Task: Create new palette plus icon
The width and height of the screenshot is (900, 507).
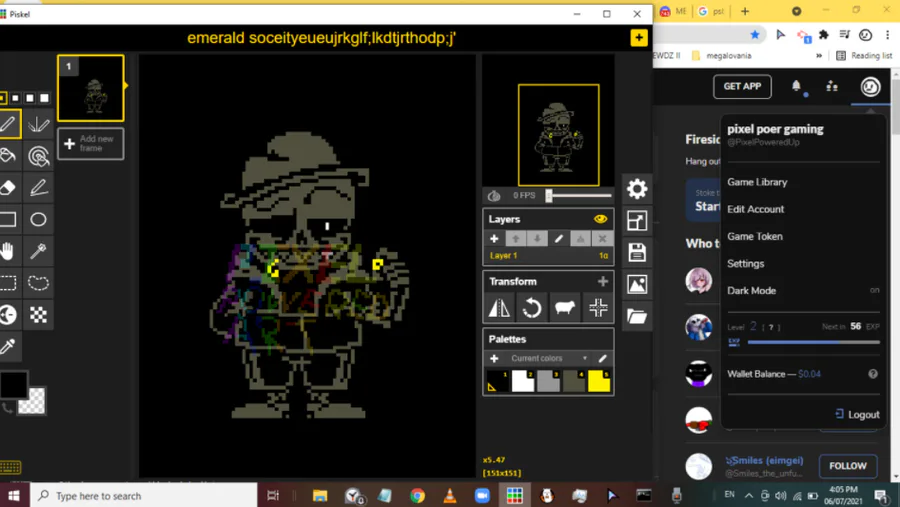Action: coord(494,358)
